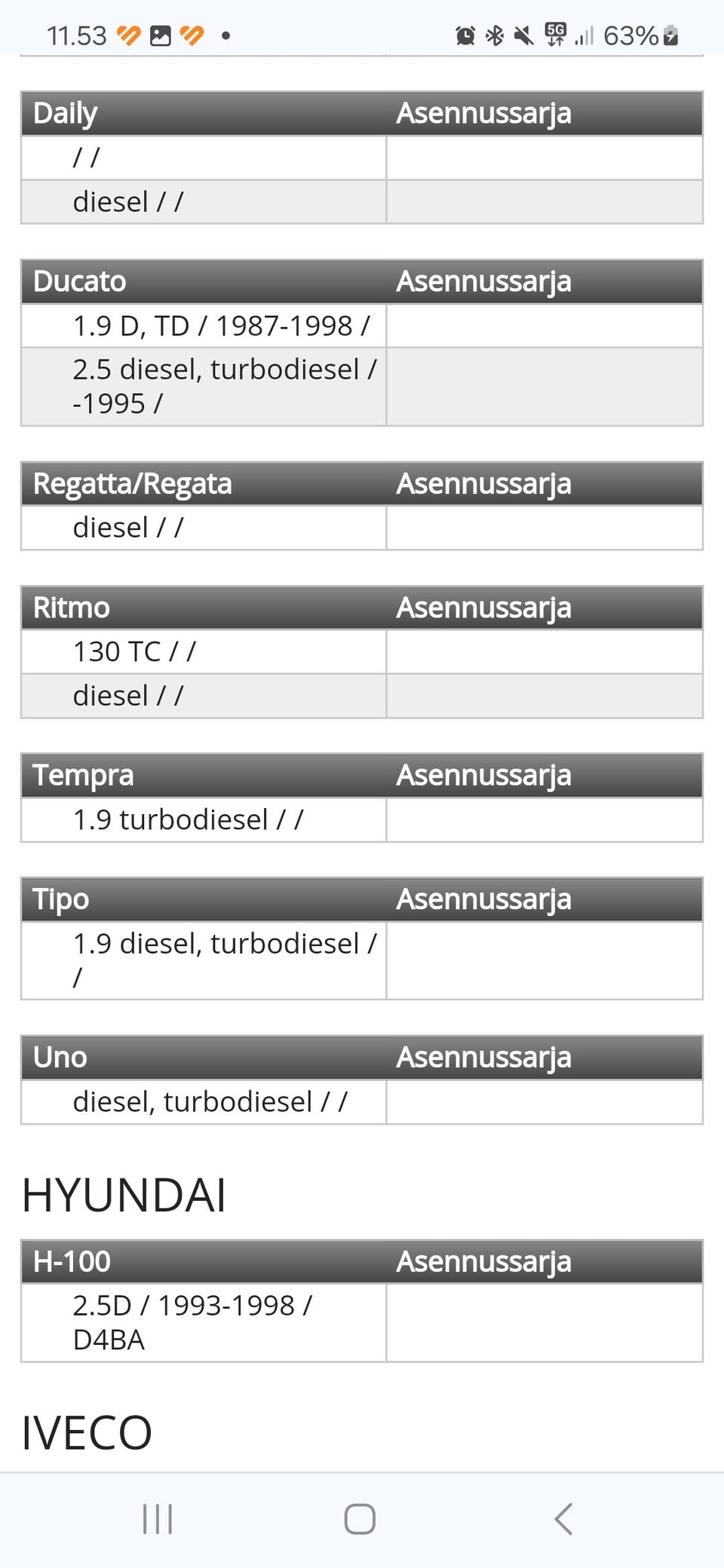Tap the HYUNDAI section heading
This screenshot has width=724, height=1568.
(x=124, y=1195)
